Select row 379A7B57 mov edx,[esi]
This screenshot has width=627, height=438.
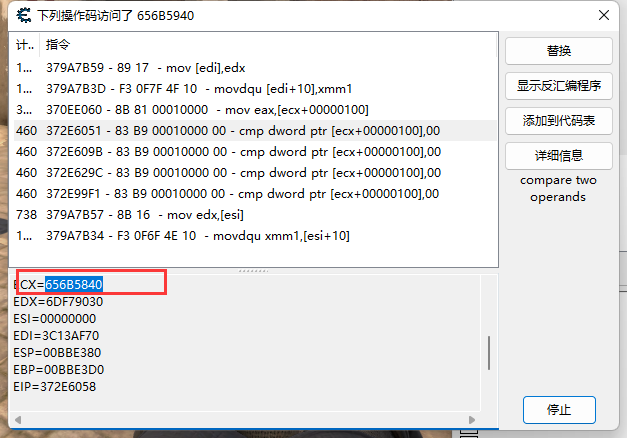pos(255,215)
